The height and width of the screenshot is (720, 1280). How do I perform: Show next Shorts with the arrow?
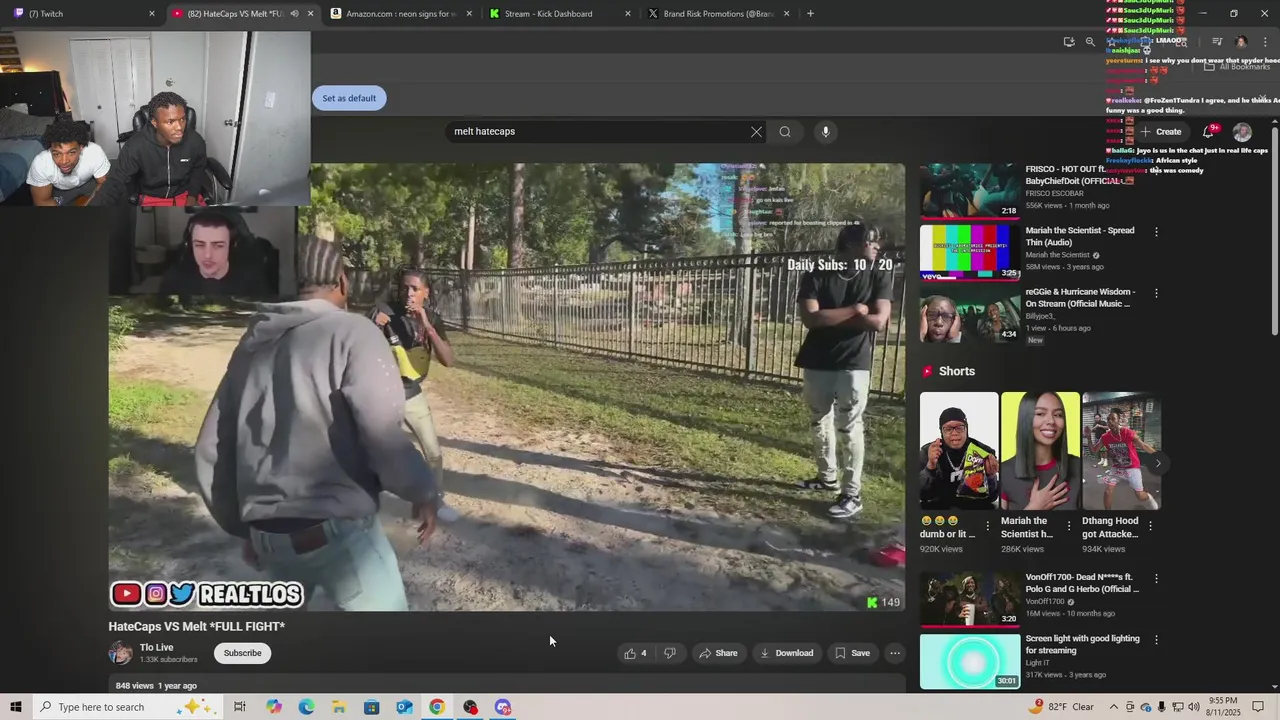coord(1157,463)
